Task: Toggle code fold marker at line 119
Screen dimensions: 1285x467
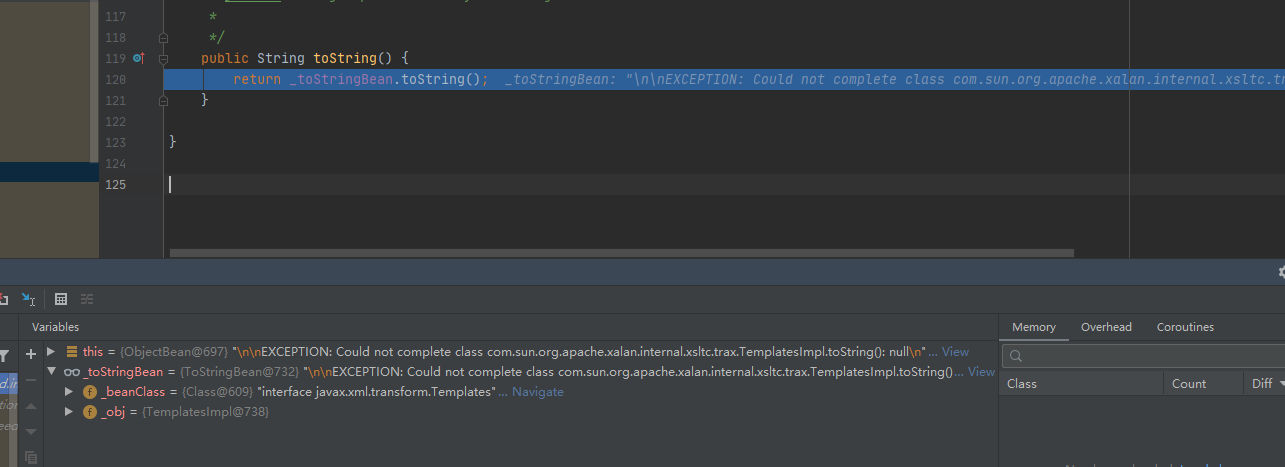Action: click(163, 59)
